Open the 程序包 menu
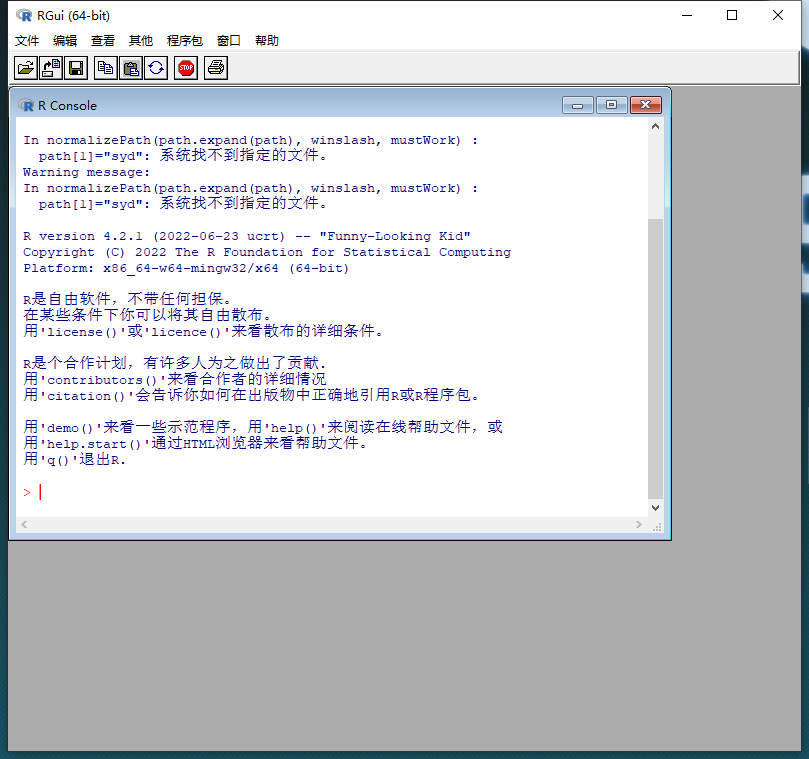809x759 pixels. (x=185, y=41)
